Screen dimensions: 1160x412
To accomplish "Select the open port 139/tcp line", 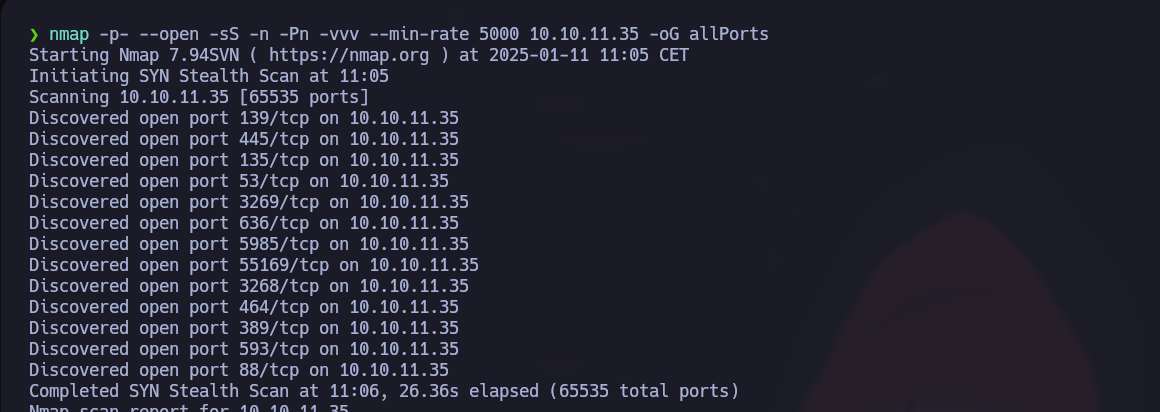I will [x=243, y=118].
